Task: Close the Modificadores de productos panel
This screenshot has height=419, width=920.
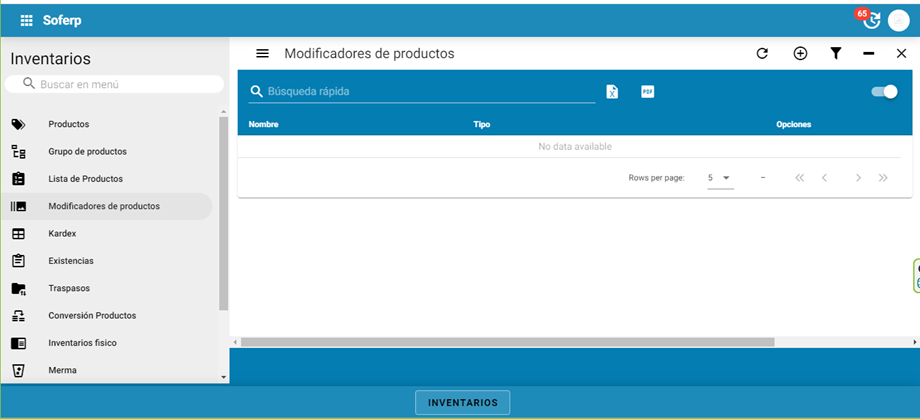Action: 902,53
